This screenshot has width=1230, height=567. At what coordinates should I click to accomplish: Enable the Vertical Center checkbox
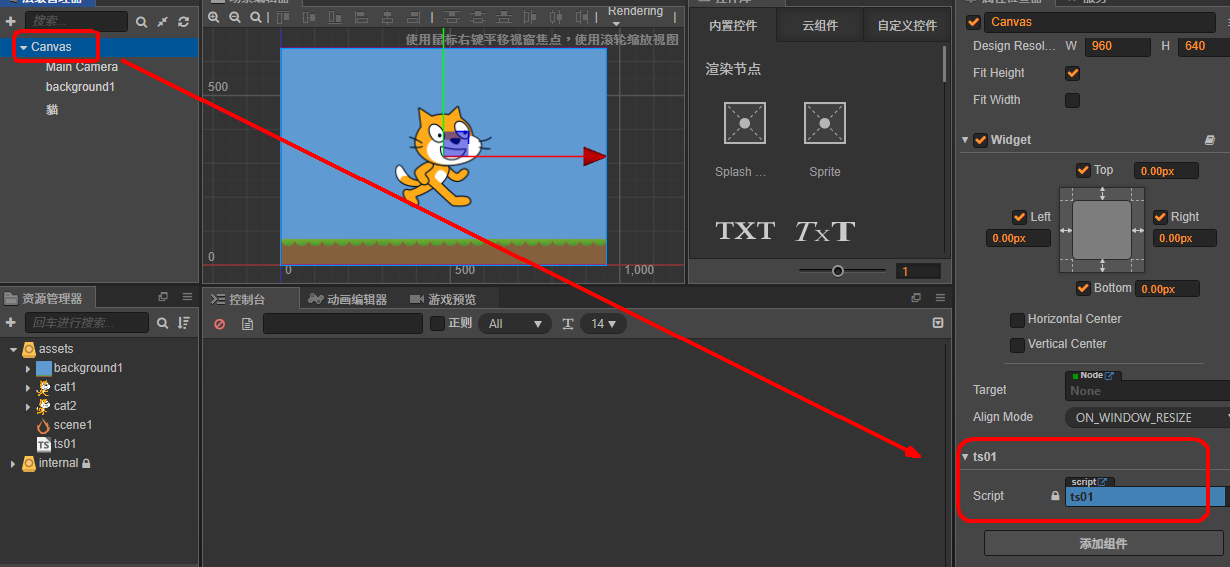click(1018, 345)
